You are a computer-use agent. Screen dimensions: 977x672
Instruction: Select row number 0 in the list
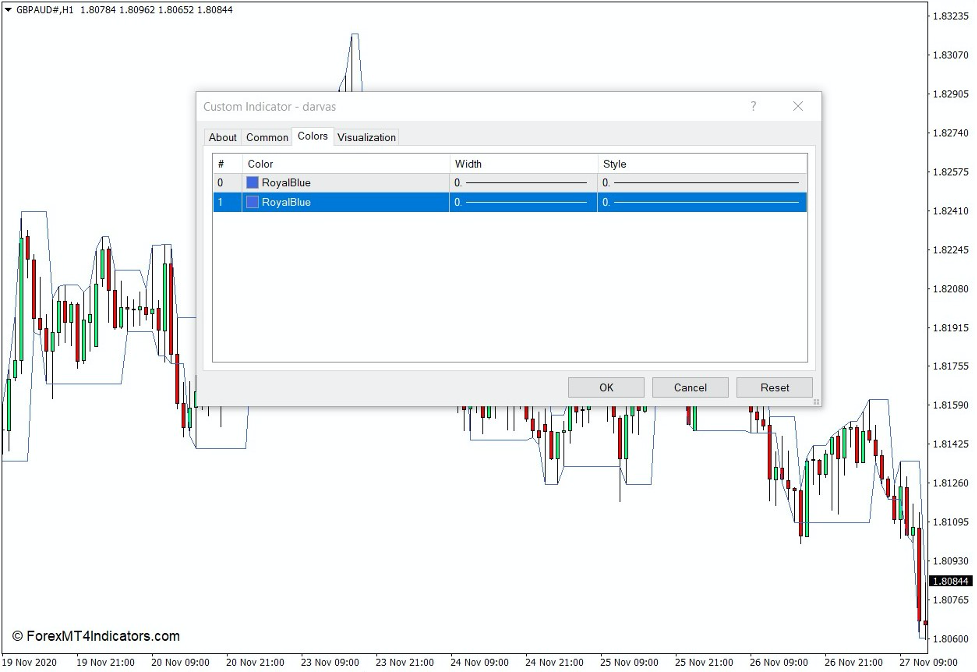(221, 183)
